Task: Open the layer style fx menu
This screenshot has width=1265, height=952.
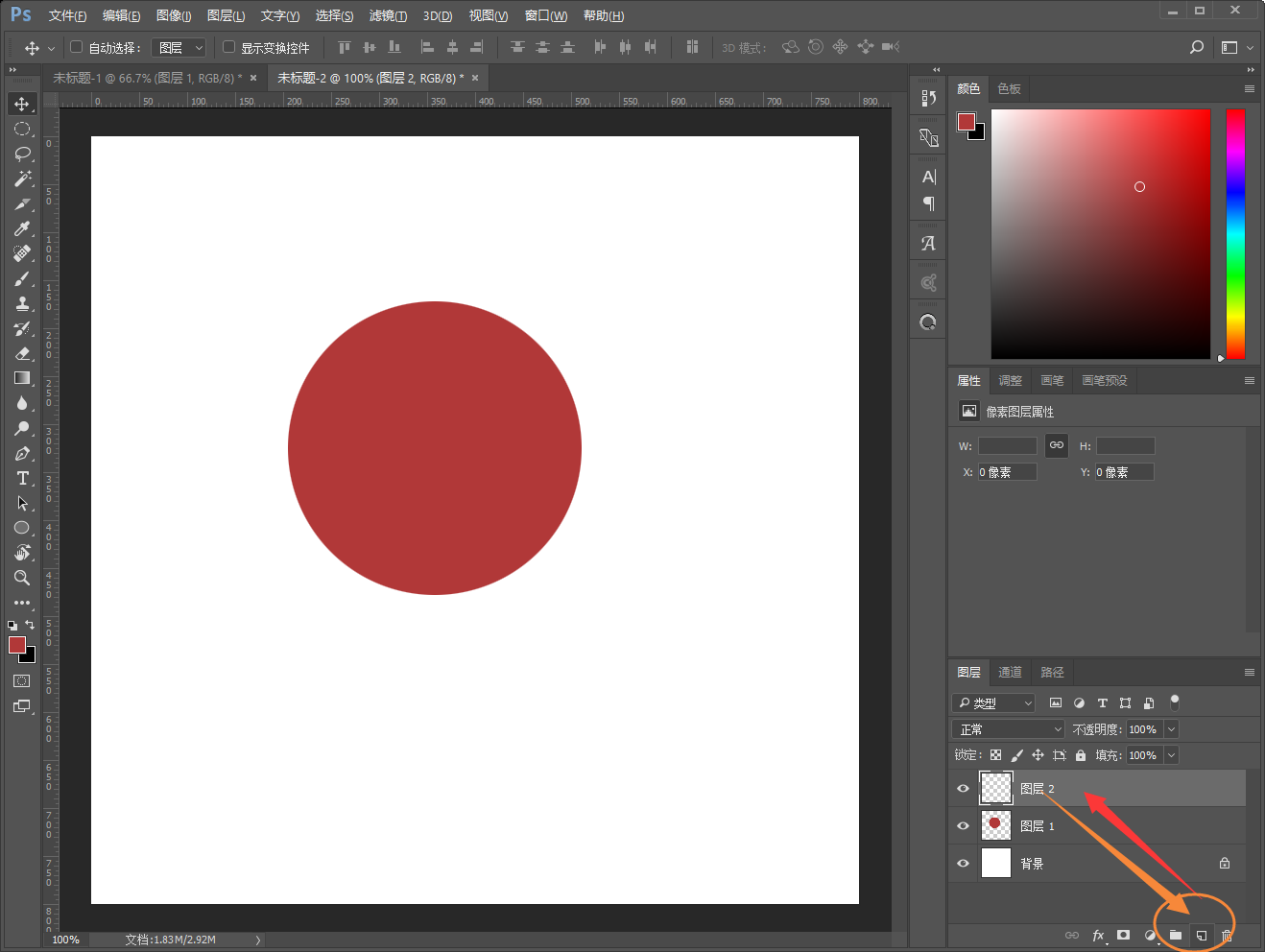Action: pos(1098,935)
